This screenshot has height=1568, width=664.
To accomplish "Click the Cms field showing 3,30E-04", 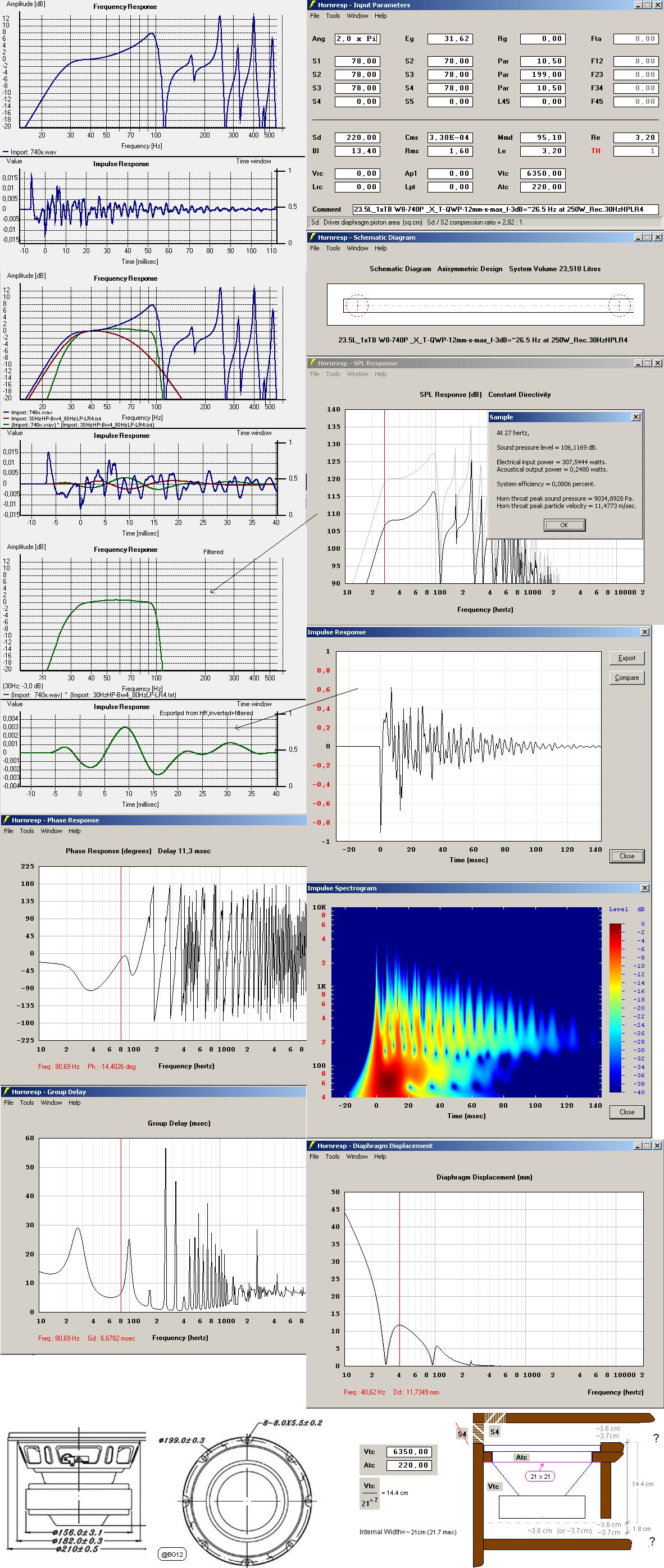I will [x=449, y=138].
